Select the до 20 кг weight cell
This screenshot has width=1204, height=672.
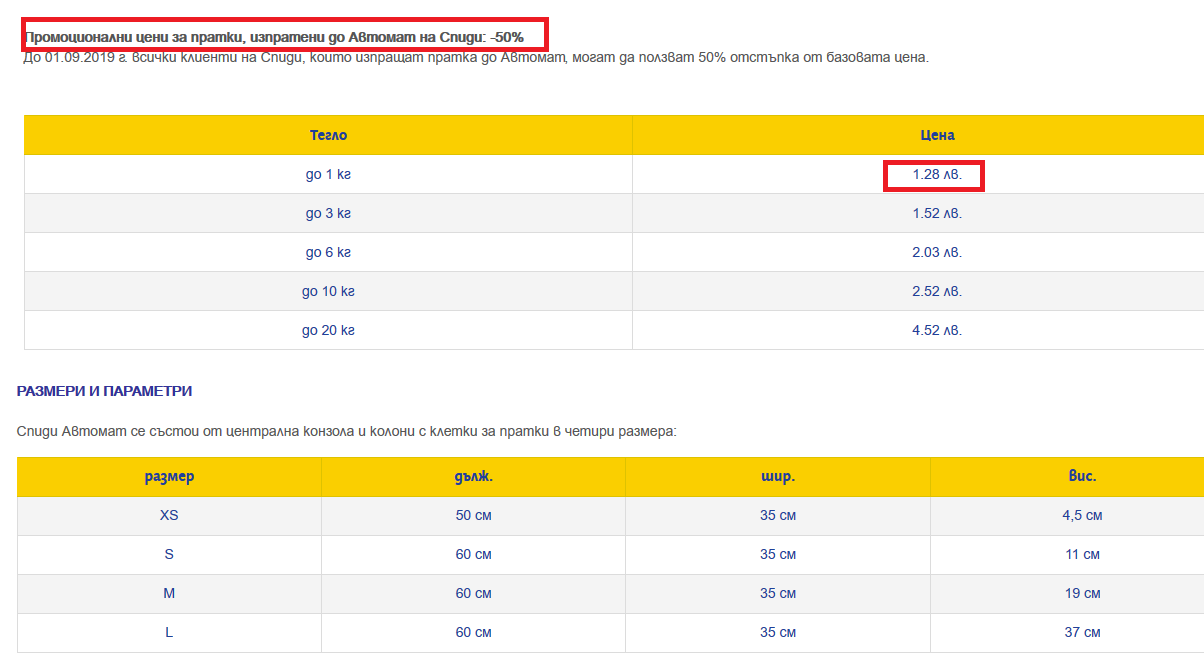point(328,331)
